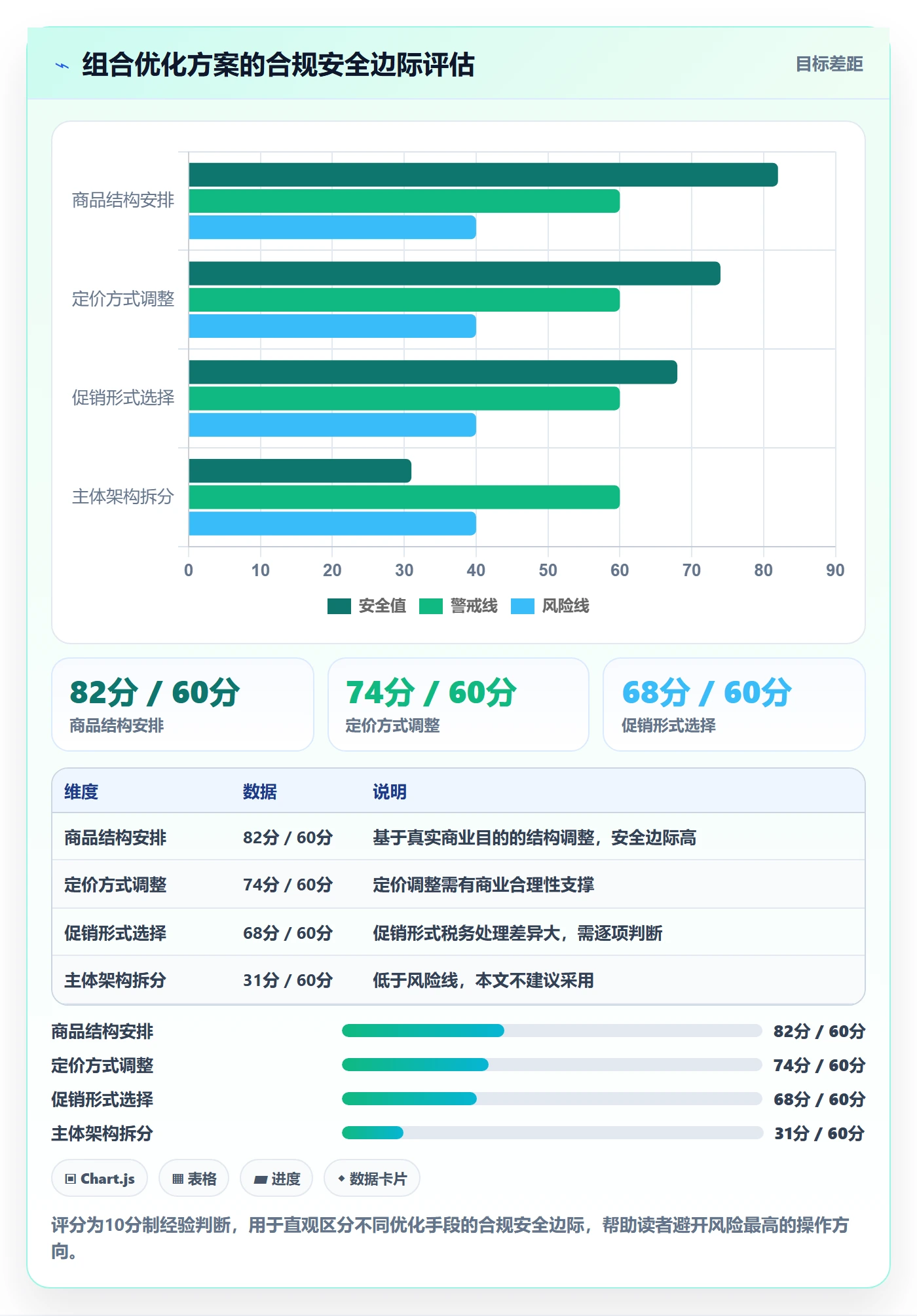Image resolution: width=917 pixels, height=1316 pixels.
Task: Click y-axis label 促销形式选择 in chart
Action: pyautogui.click(x=123, y=398)
